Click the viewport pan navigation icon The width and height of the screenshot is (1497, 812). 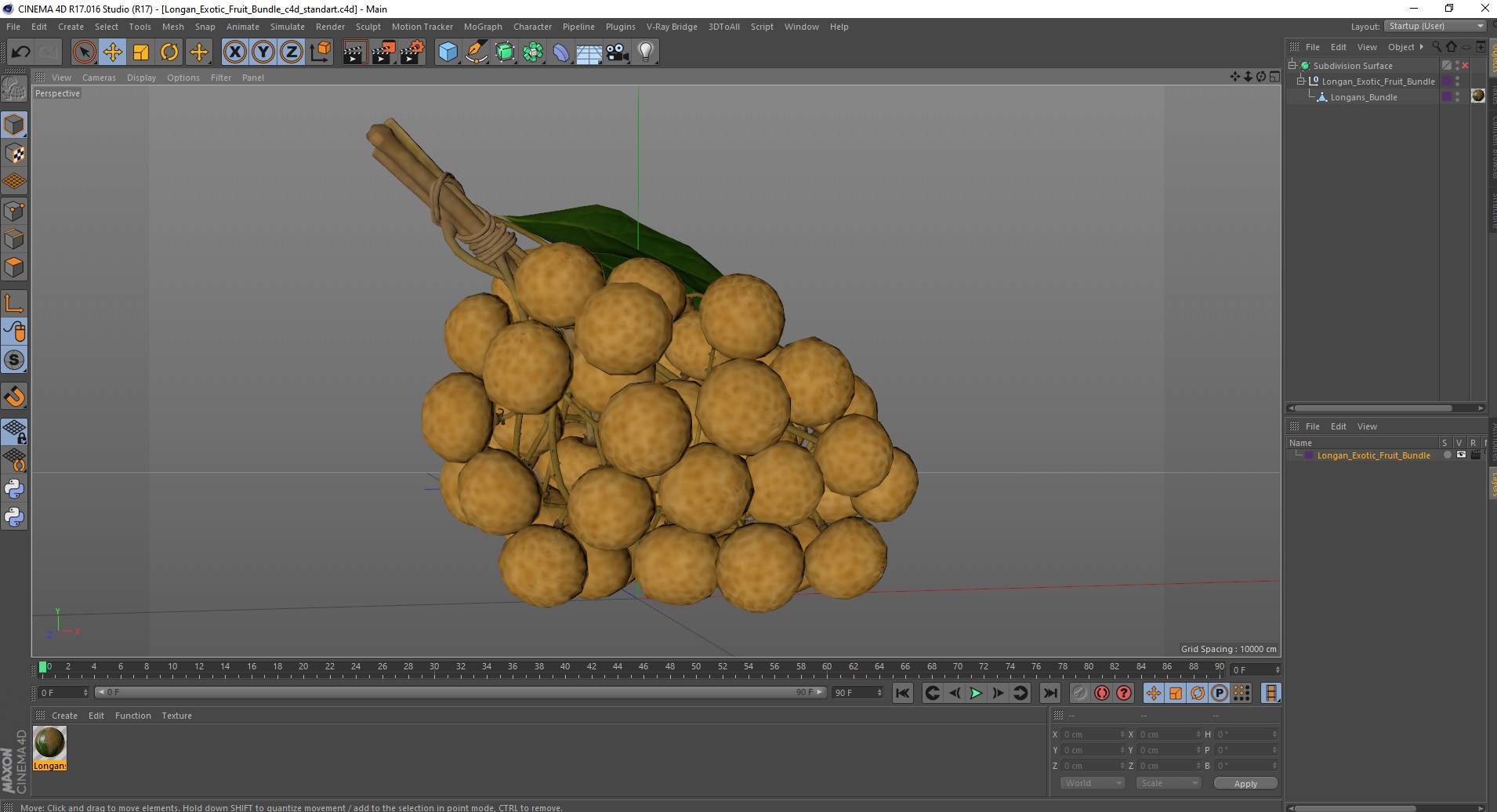[1235, 77]
